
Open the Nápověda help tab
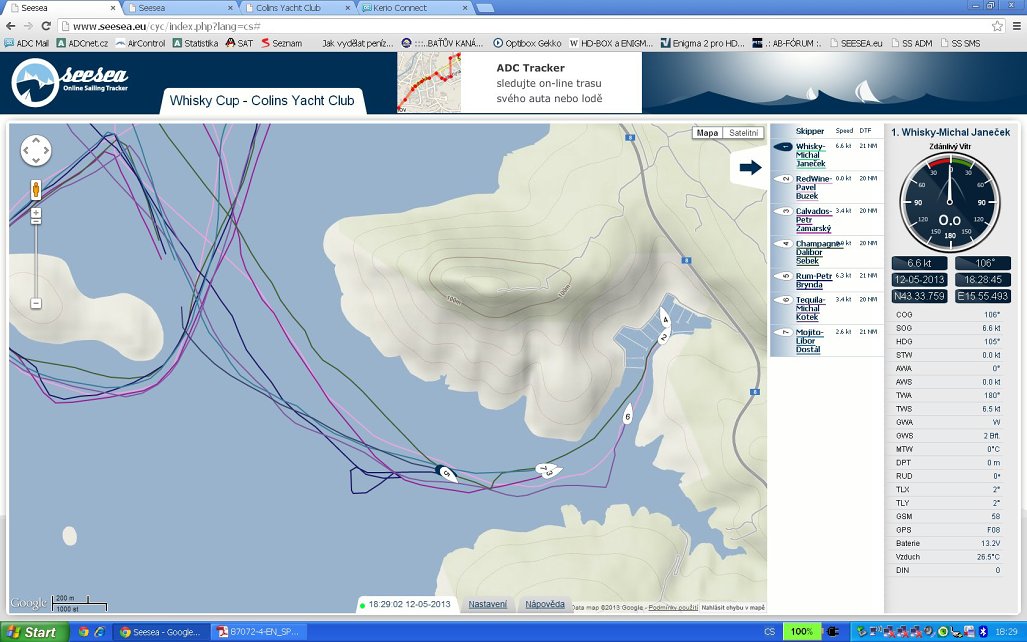click(545, 604)
